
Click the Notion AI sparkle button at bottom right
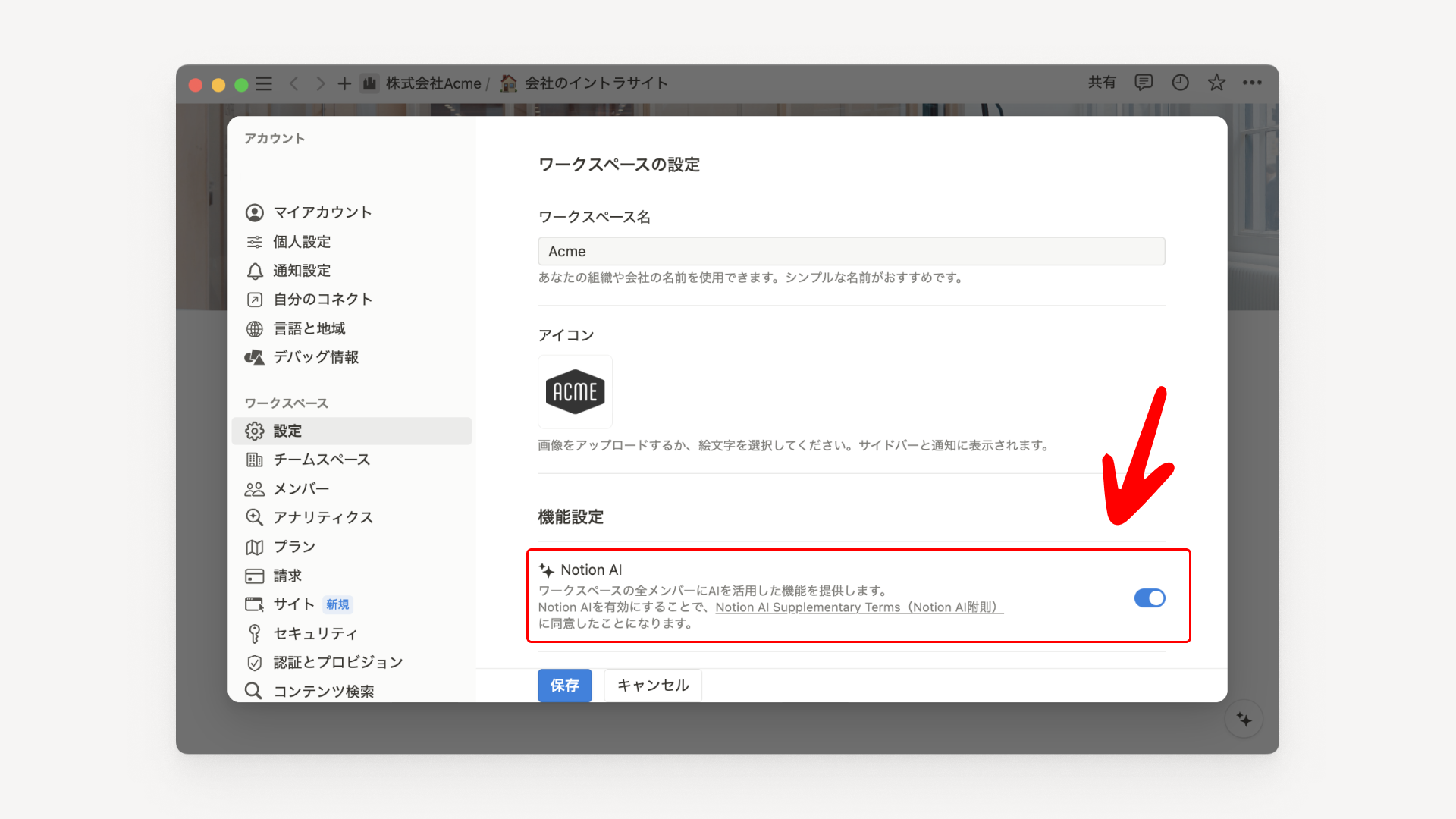pyautogui.click(x=1244, y=719)
